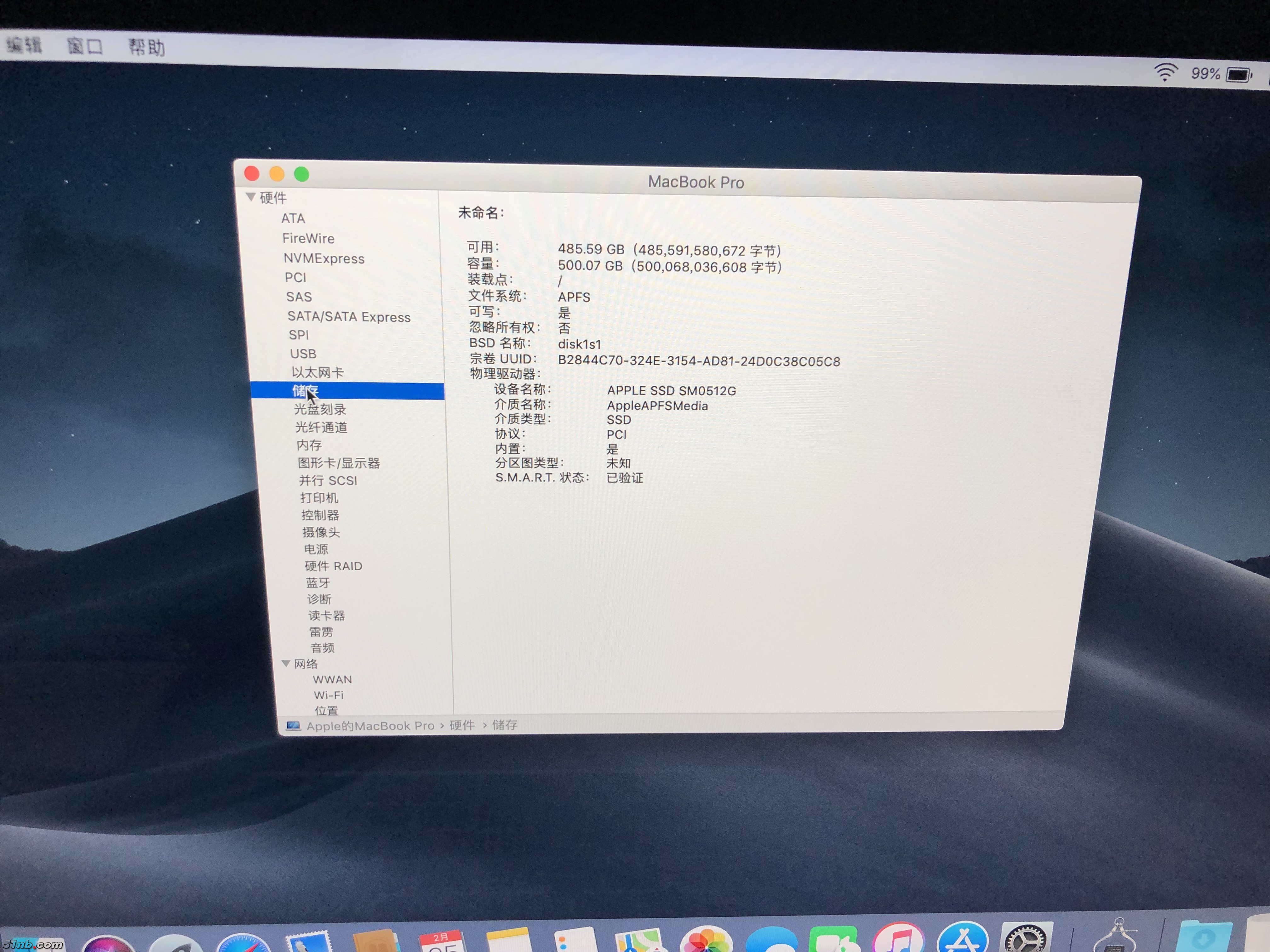Select Wi-Fi under the network section
Screen dimensions: 1270x952
click(329, 695)
